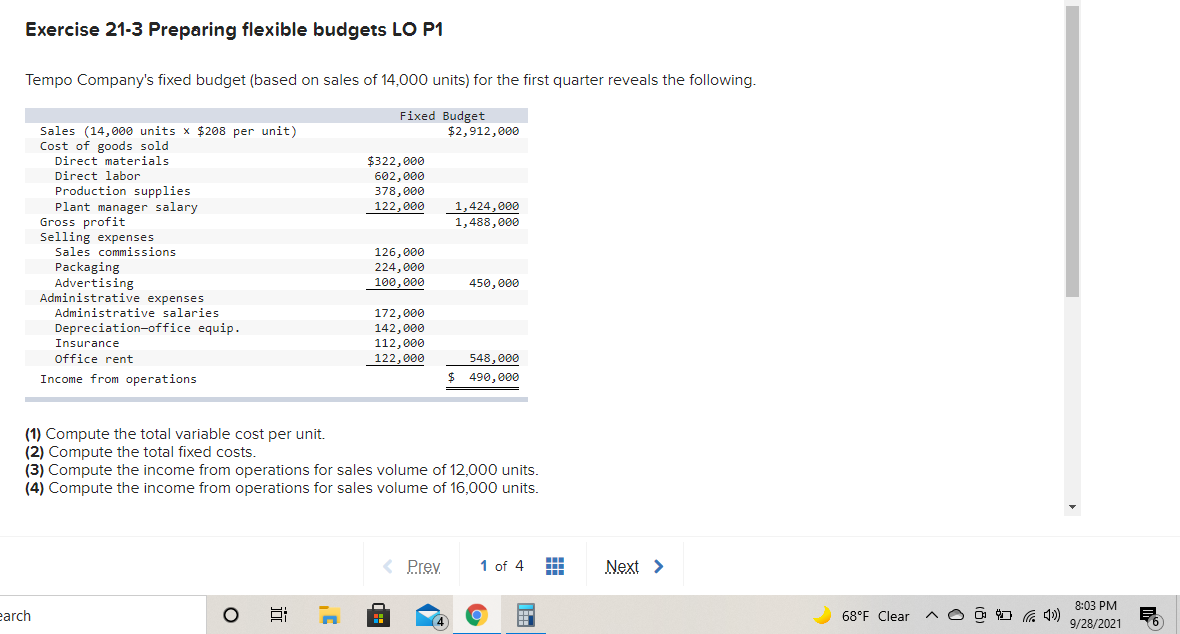
Task: Open Action Center showing 6 notifications
Action: point(1150,617)
